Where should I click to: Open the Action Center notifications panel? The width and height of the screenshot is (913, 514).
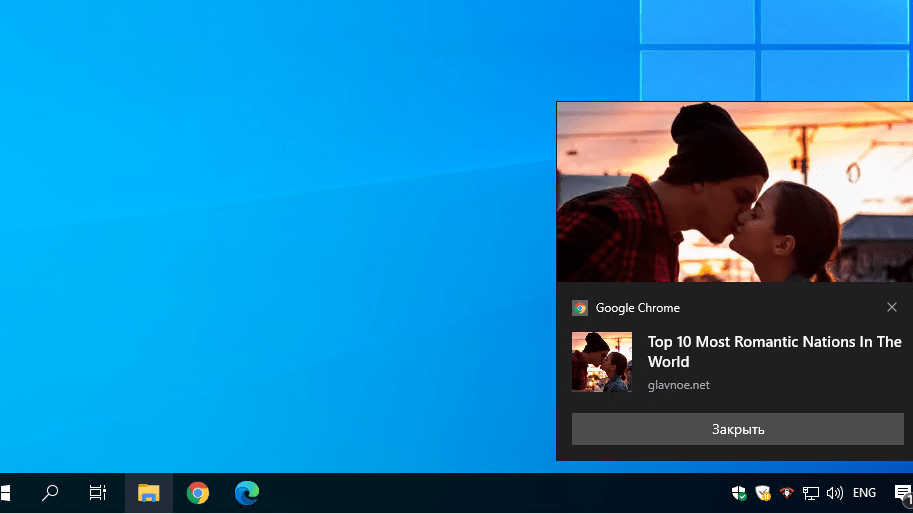point(903,493)
